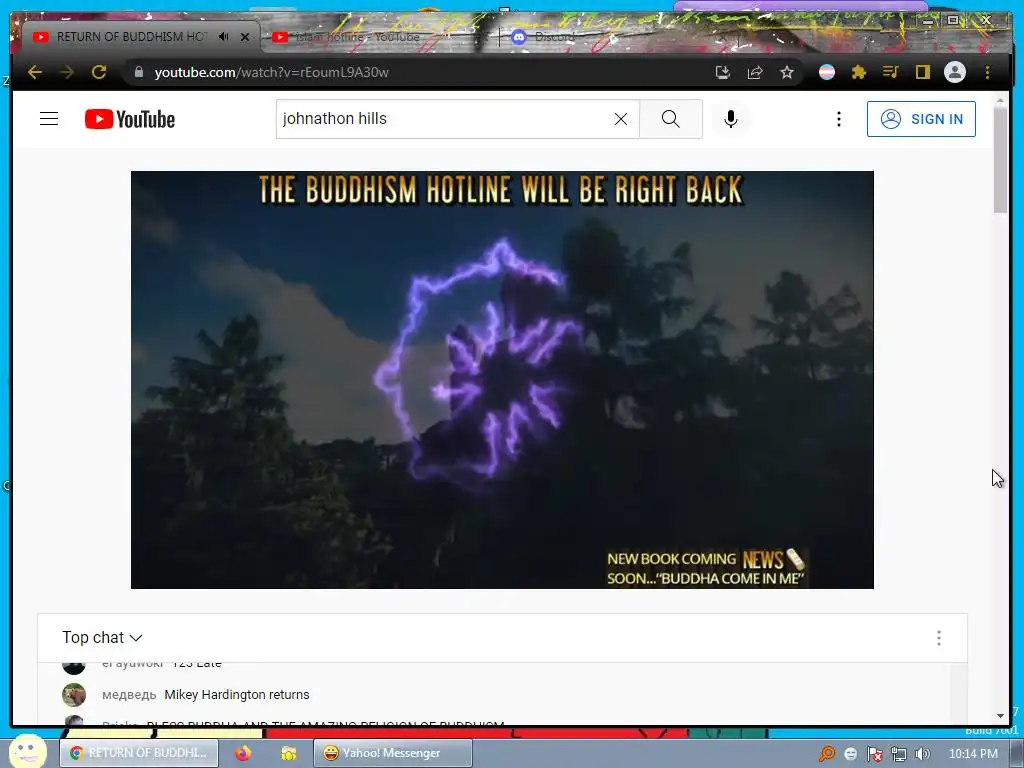Open the Extensions puzzle piece menu

[x=859, y=72]
